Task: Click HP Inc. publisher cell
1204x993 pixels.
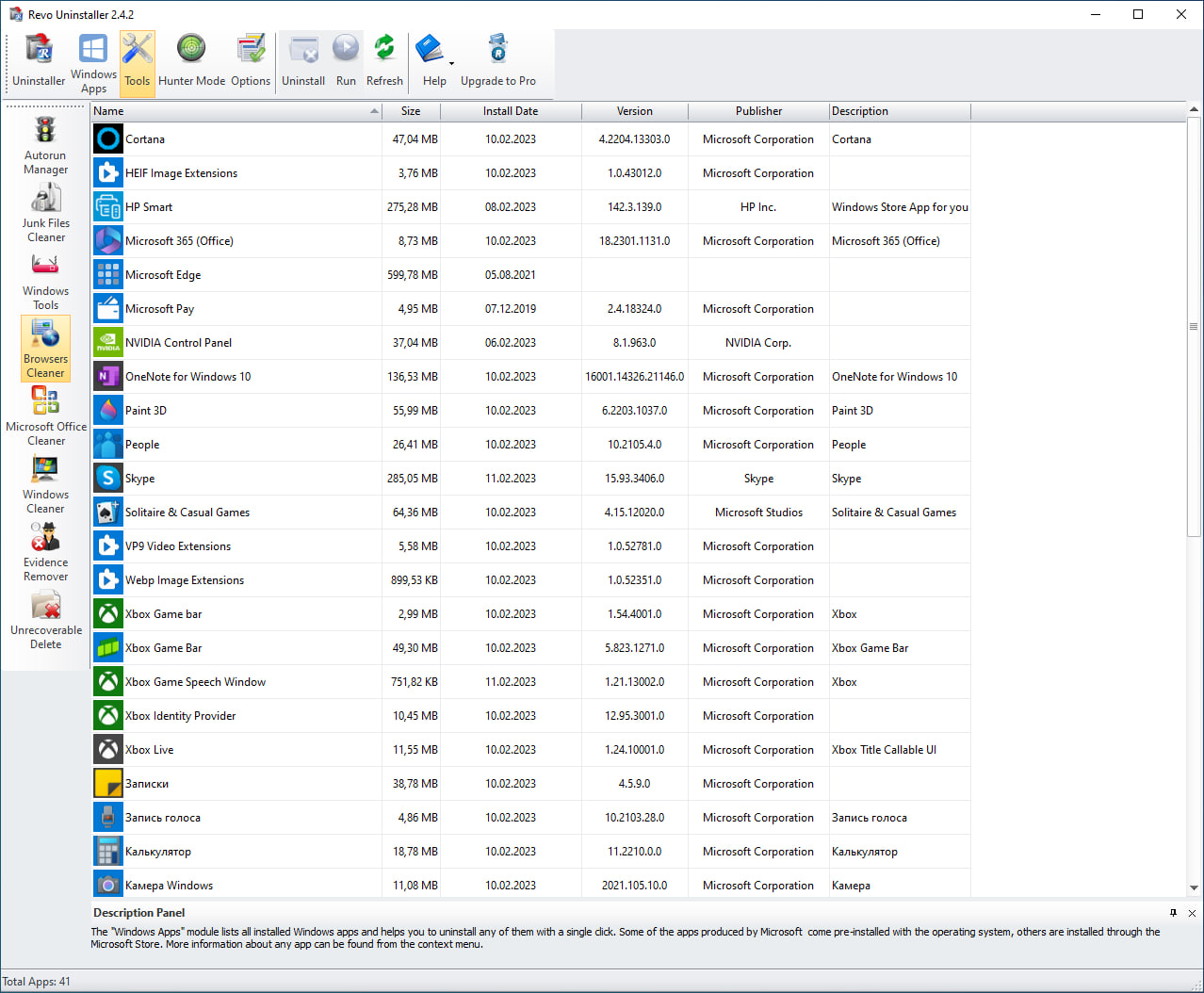Action: (758, 207)
